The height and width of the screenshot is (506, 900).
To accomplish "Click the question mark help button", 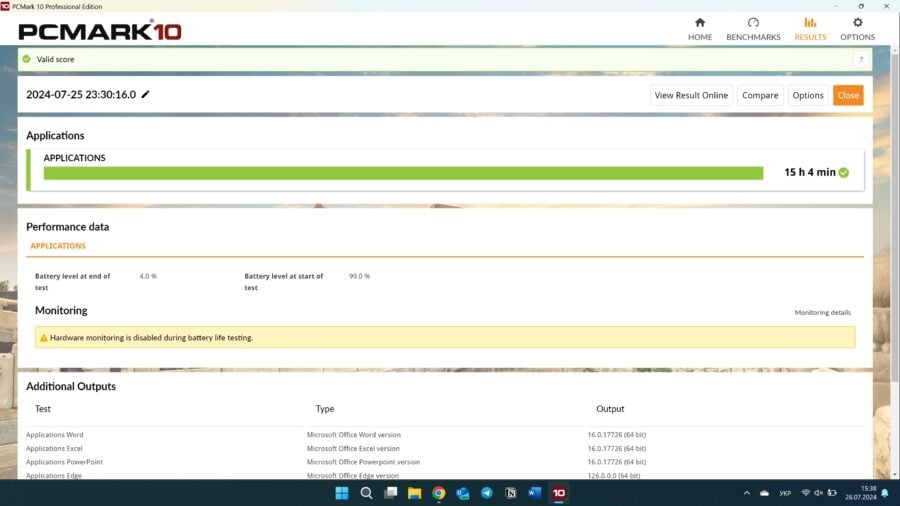I will coord(861,59).
